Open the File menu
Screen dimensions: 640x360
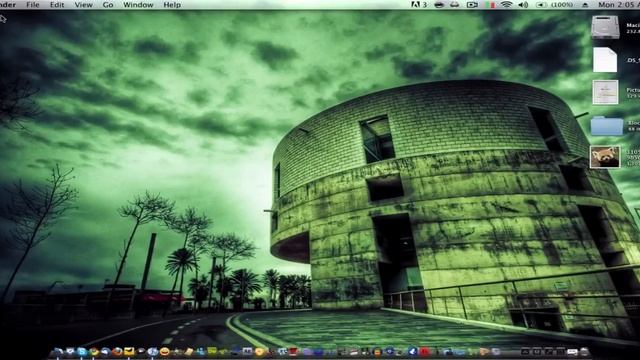33,5
